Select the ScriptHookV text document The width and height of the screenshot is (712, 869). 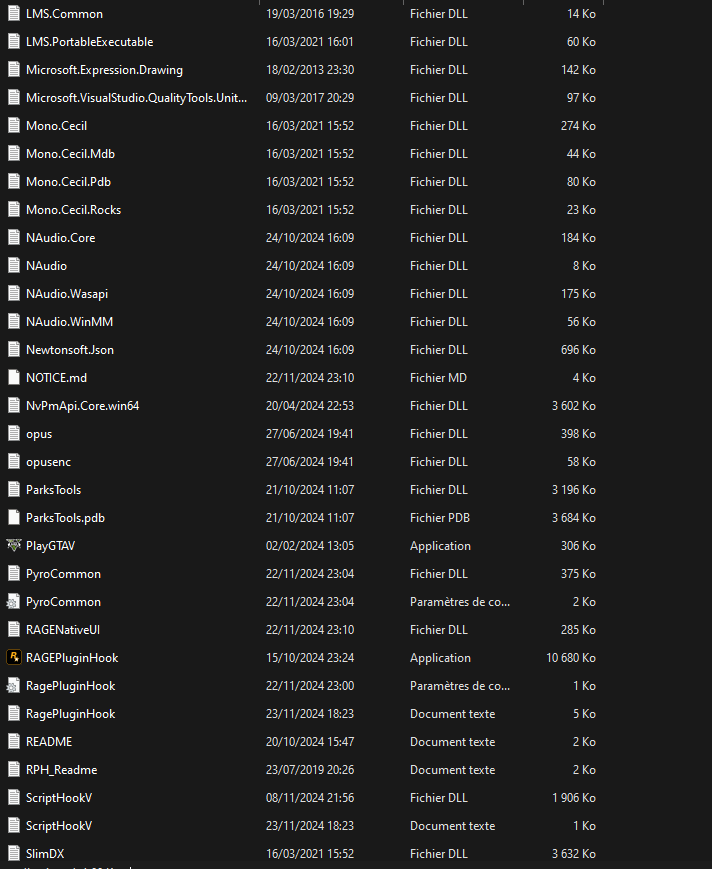click(x=59, y=826)
